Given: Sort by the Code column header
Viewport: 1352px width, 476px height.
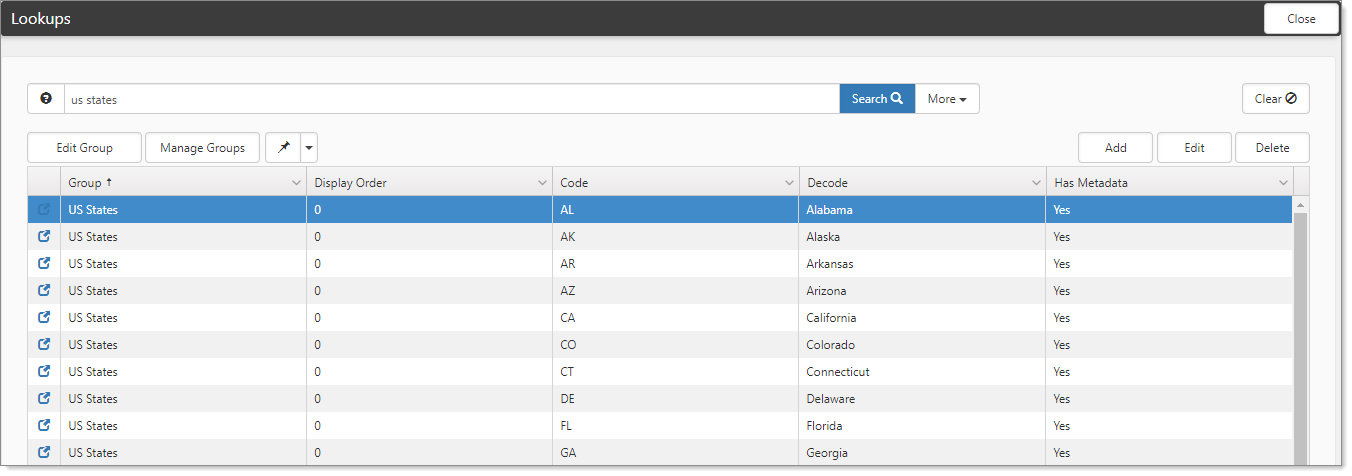Looking at the screenshot, I should tap(660, 183).
